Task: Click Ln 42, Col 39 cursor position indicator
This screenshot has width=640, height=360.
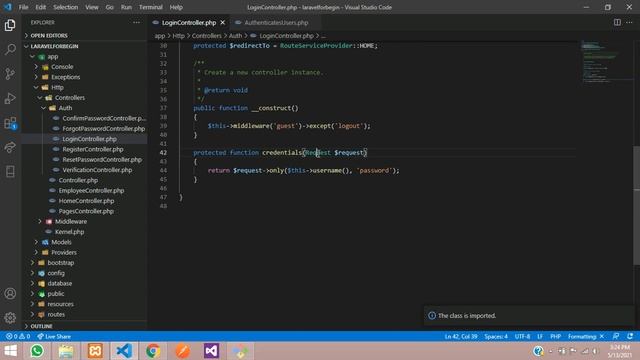Action: coord(461,336)
